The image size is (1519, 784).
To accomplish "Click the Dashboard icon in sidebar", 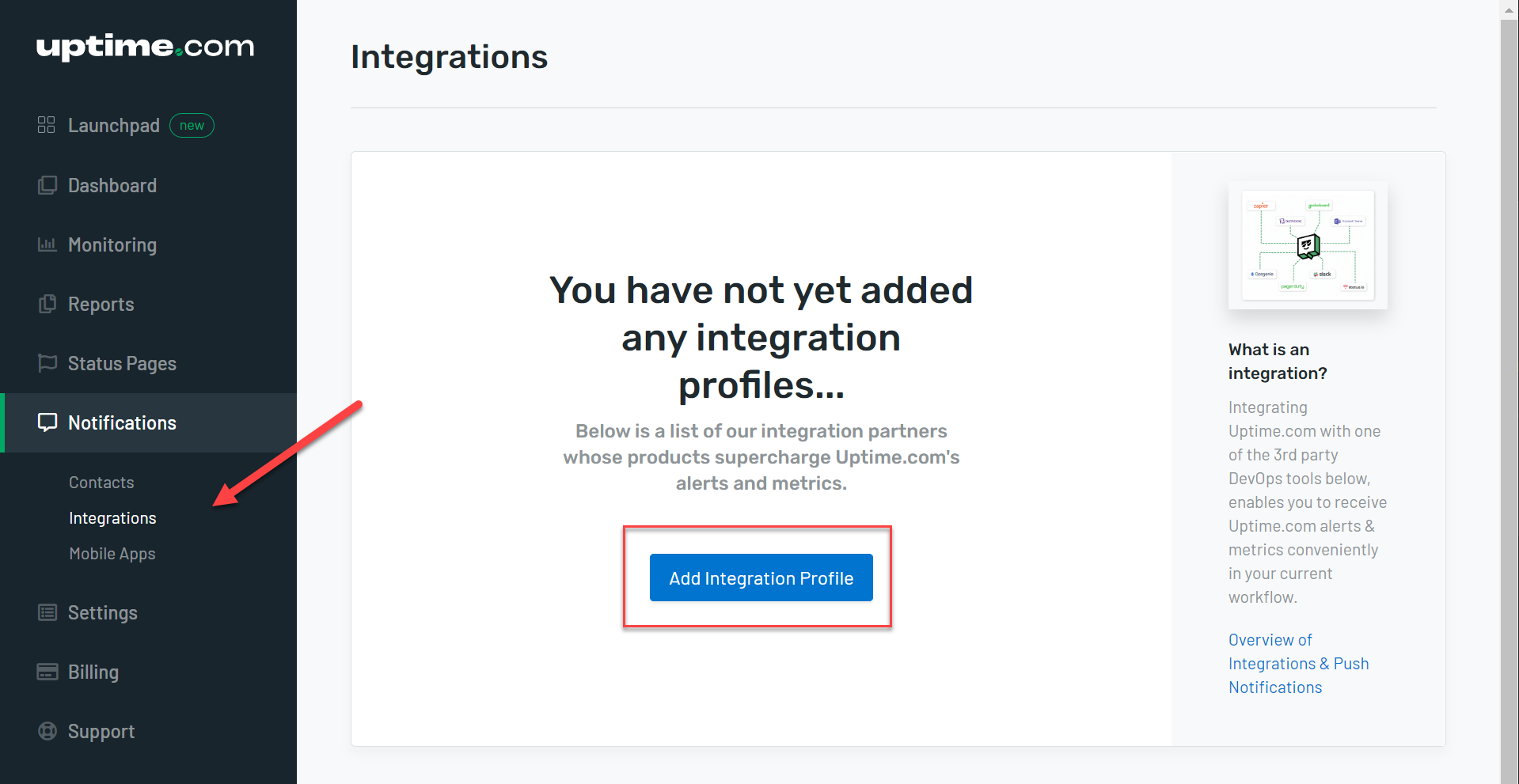I will [x=47, y=185].
